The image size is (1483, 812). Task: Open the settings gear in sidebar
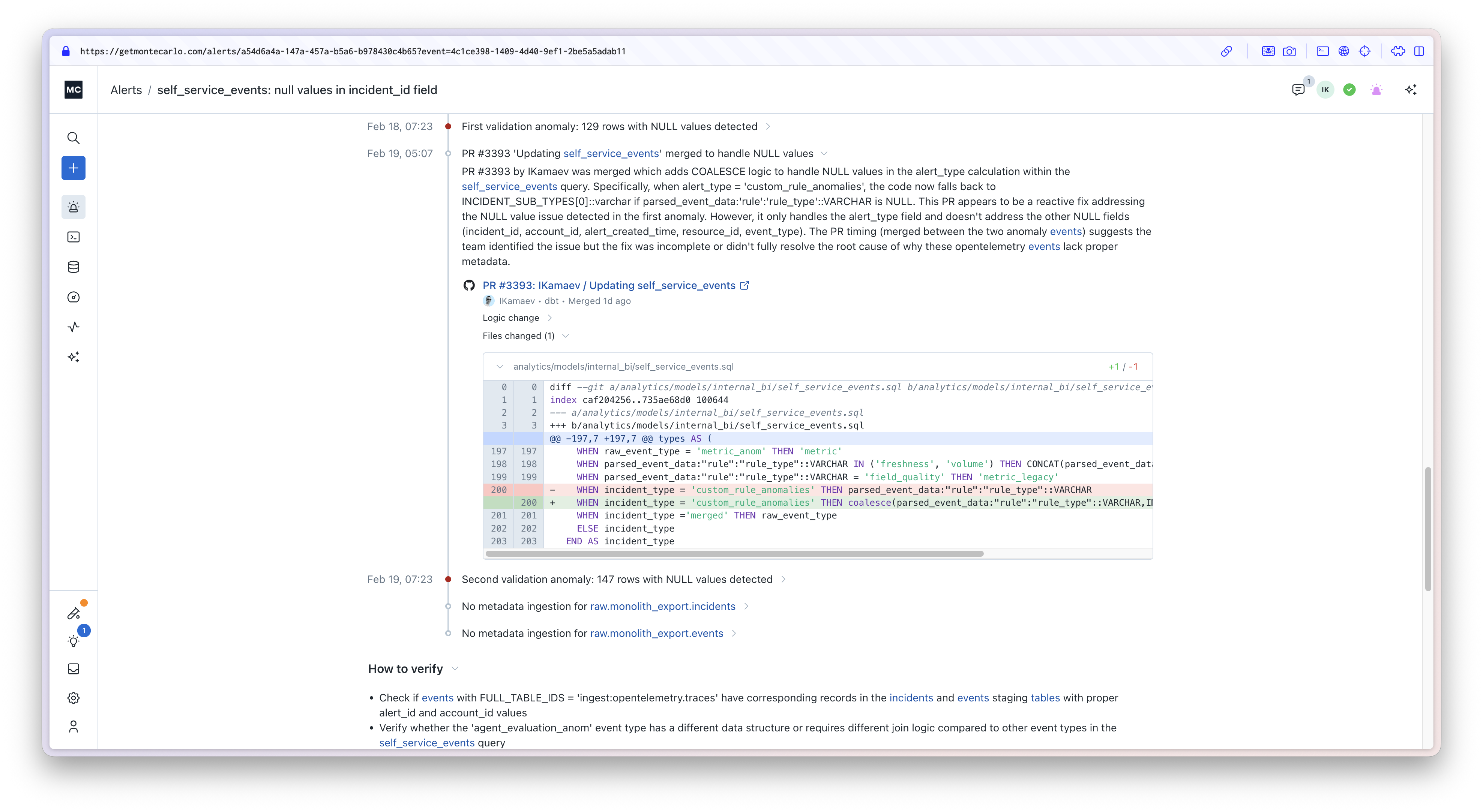coord(73,698)
